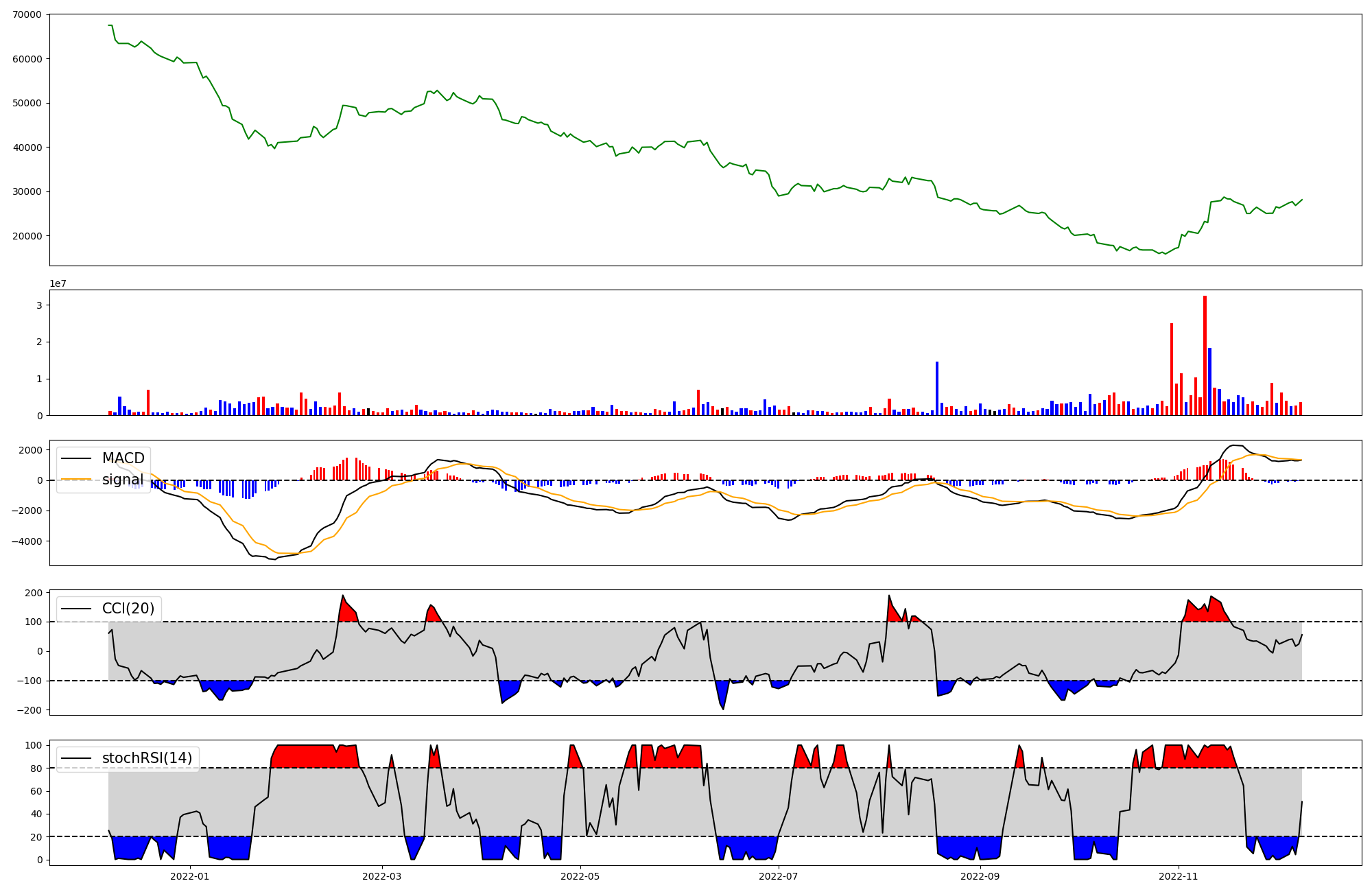Click the -200 tick on CCI axis
The image size is (1372, 892).
coord(31,710)
